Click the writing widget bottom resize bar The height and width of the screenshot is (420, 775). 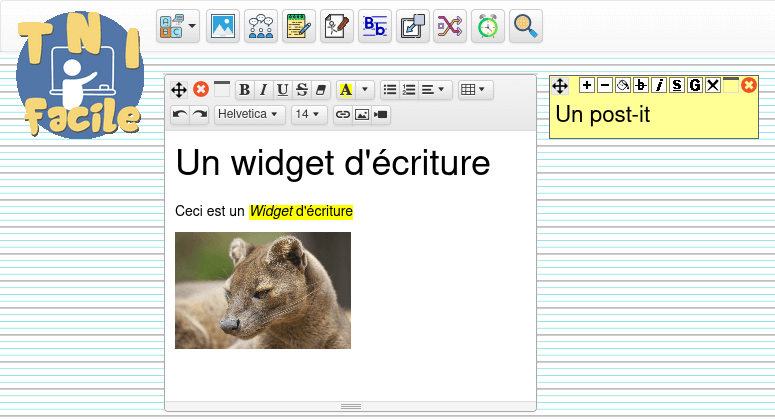click(x=350, y=406)
